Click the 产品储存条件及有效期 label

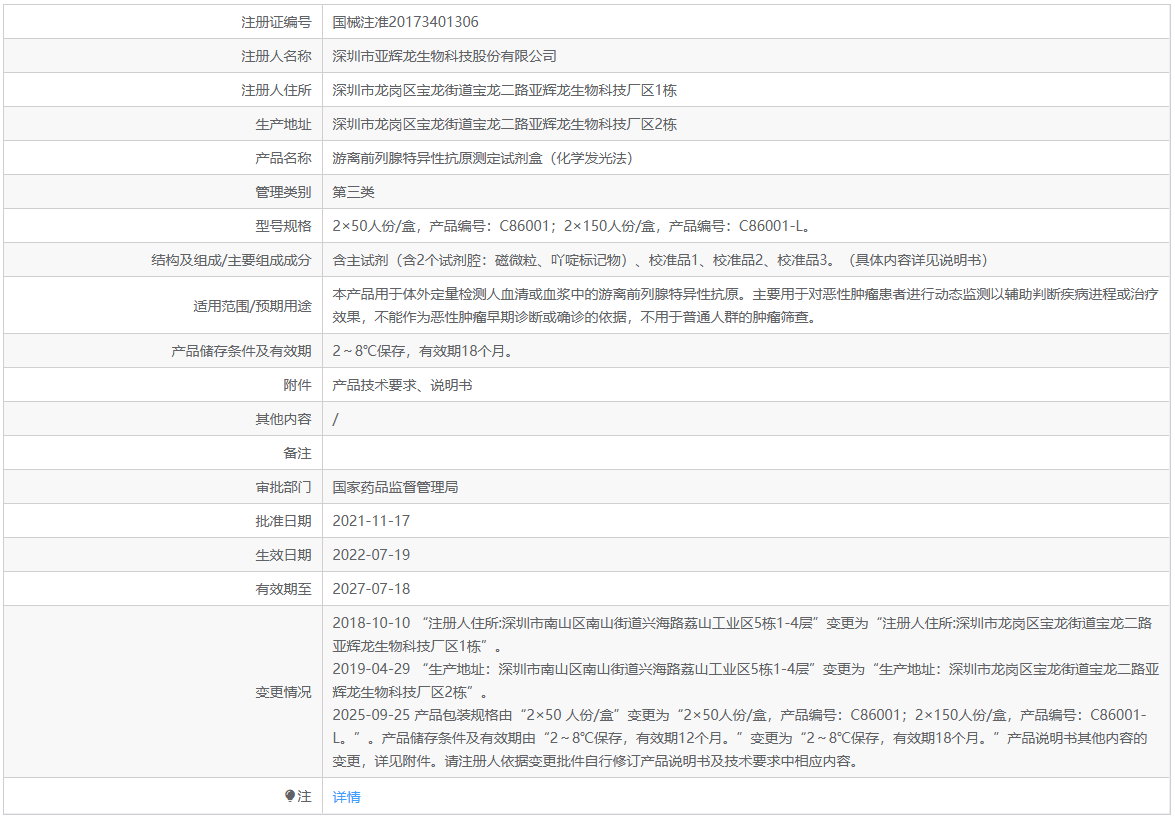[x=241, y=351]
